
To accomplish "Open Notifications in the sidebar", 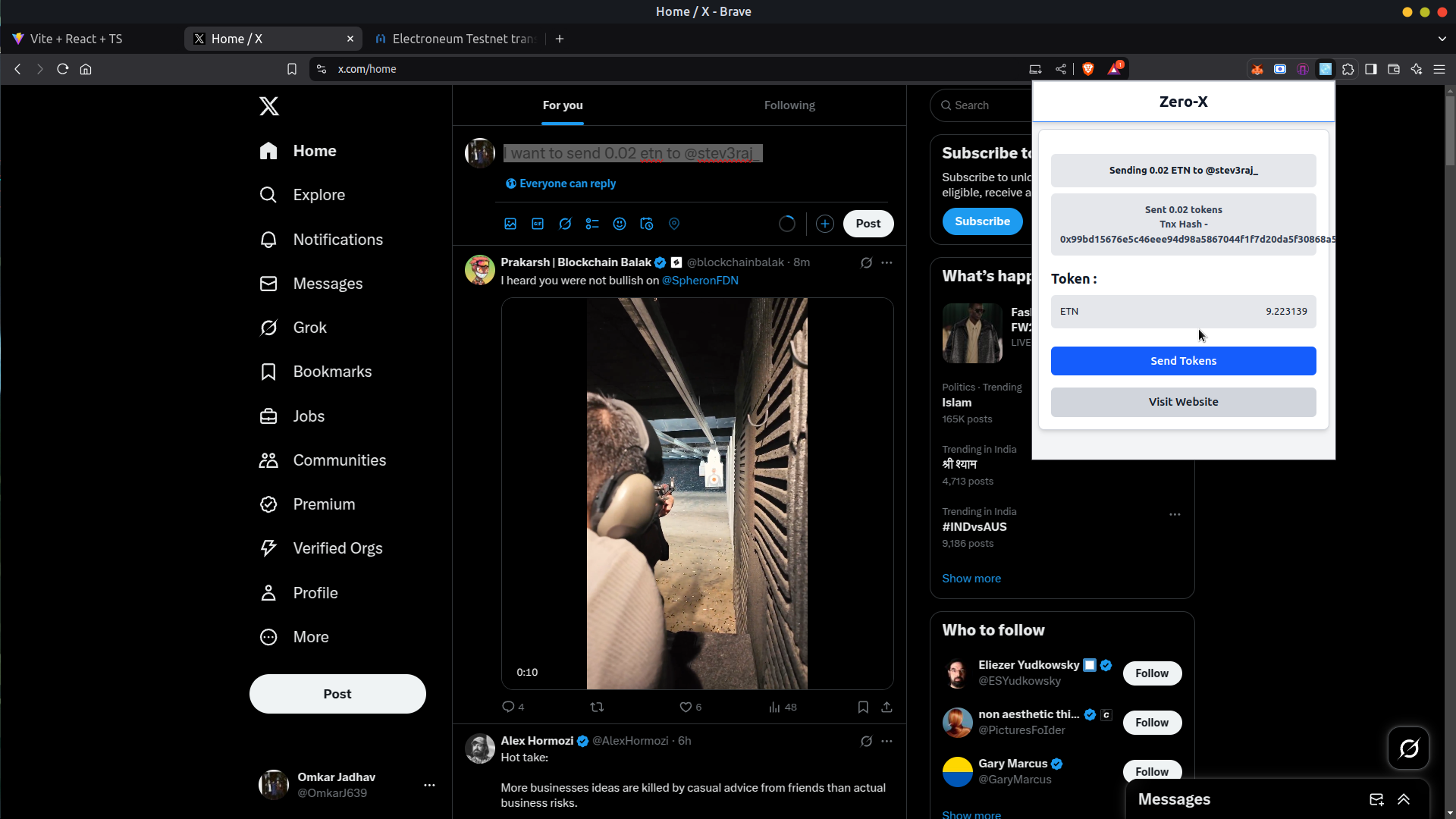I will [337, 240].
